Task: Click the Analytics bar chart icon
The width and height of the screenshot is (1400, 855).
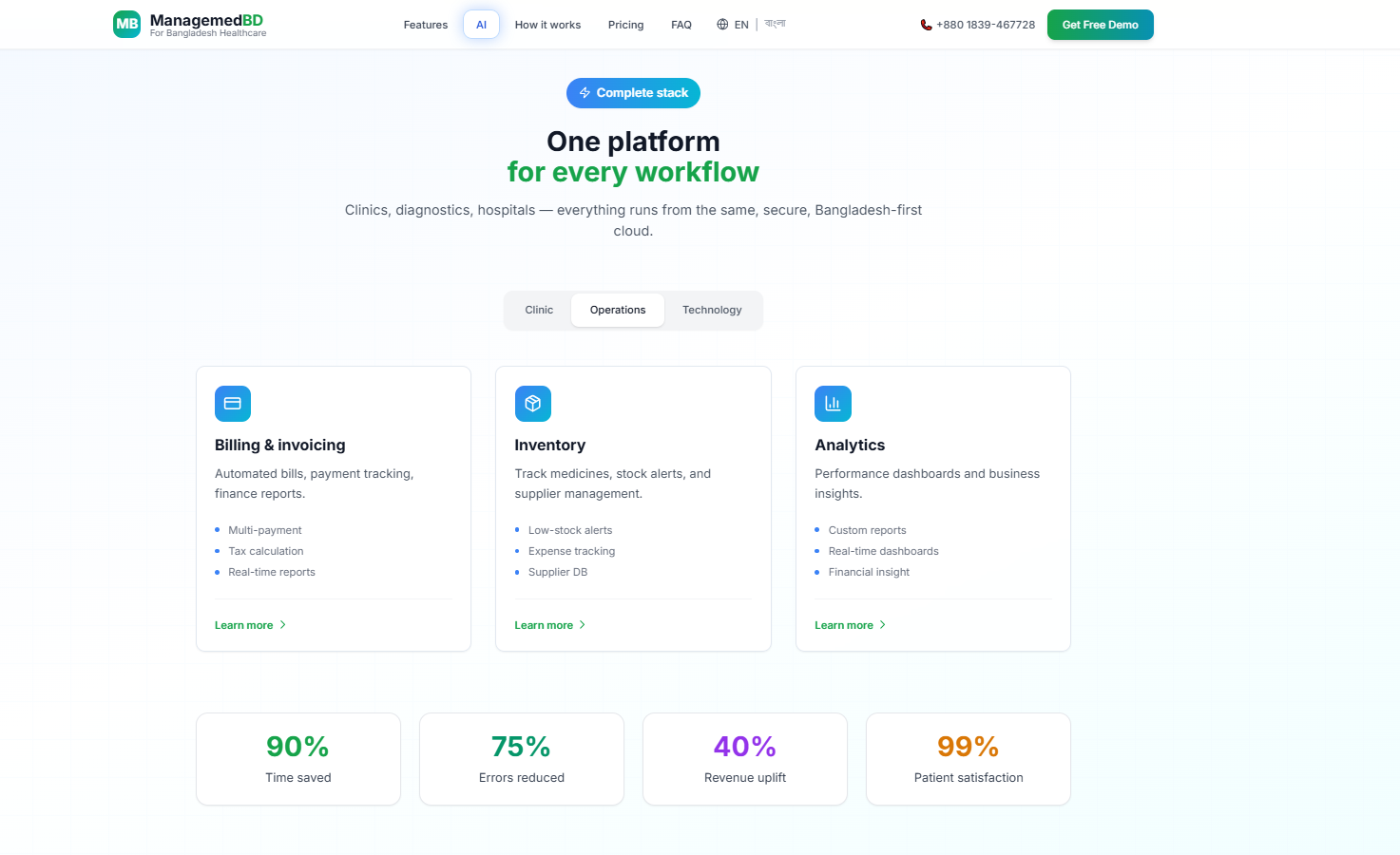Action: (x=833, y=404)
